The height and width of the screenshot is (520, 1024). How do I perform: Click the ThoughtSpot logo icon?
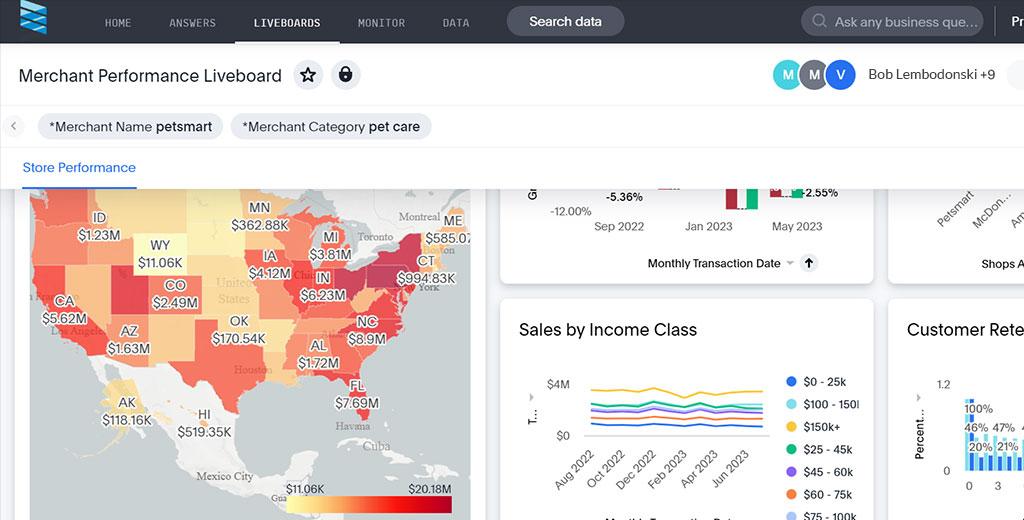tap(33, 18)
